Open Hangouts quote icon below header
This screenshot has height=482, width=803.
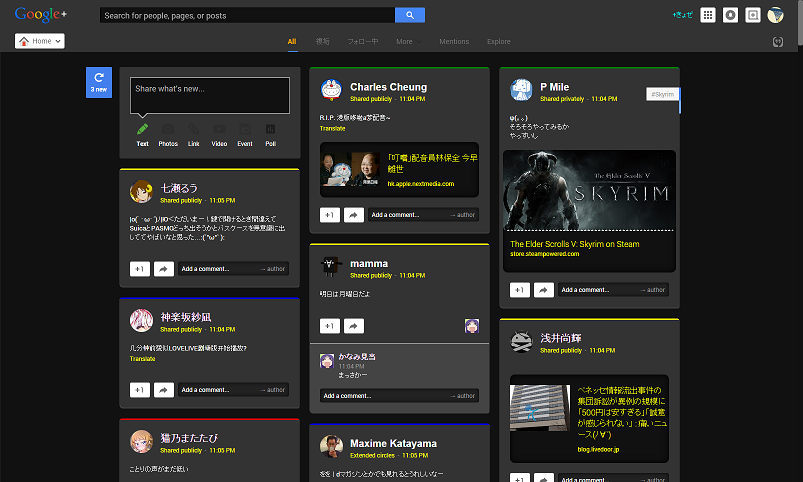777,42
